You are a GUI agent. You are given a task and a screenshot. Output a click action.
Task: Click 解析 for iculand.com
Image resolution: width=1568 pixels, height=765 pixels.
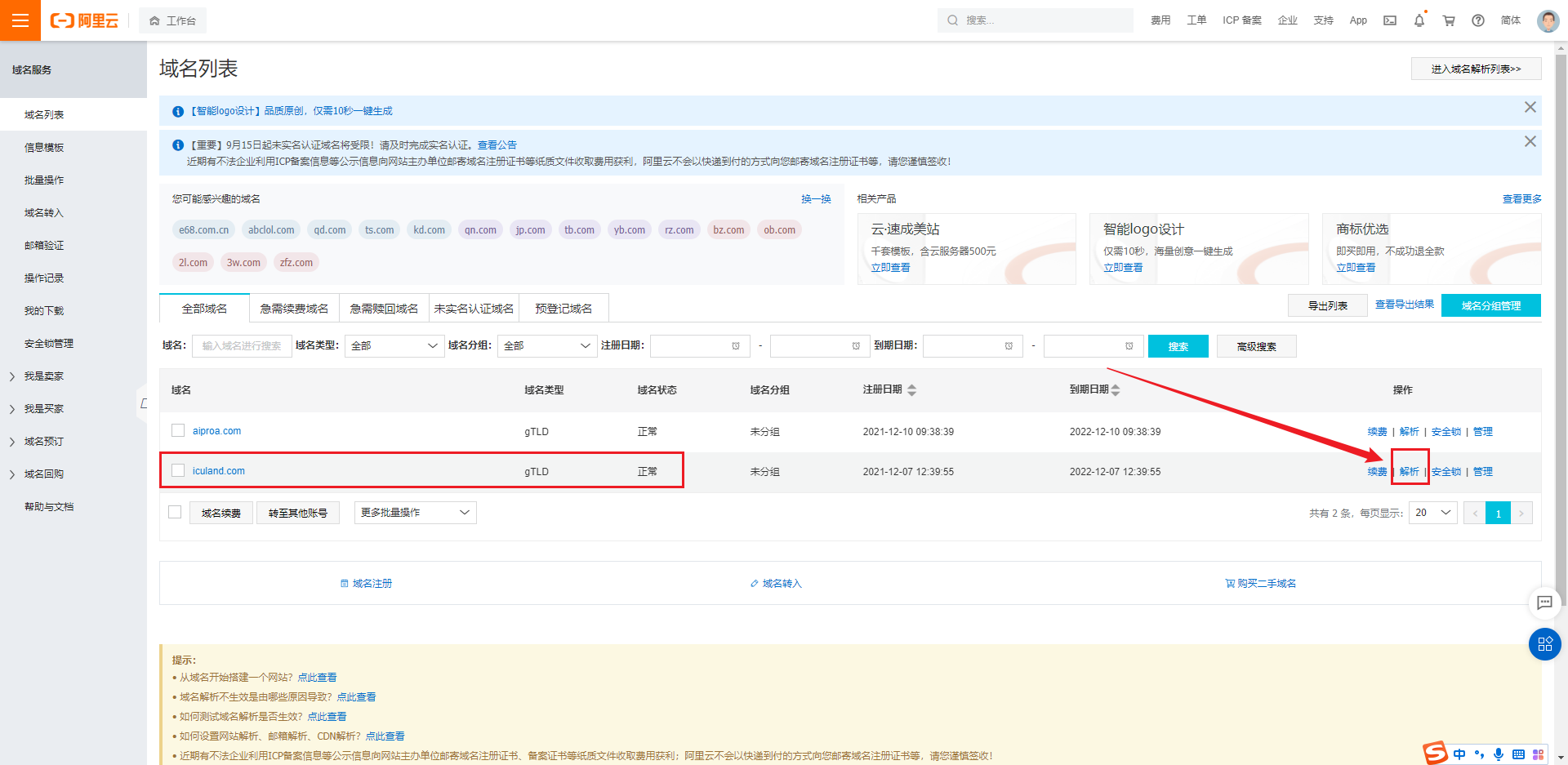point(1409,471)
